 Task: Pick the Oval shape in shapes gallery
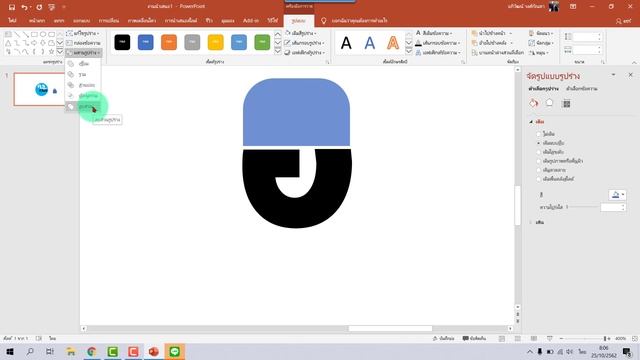pos(43,34)
